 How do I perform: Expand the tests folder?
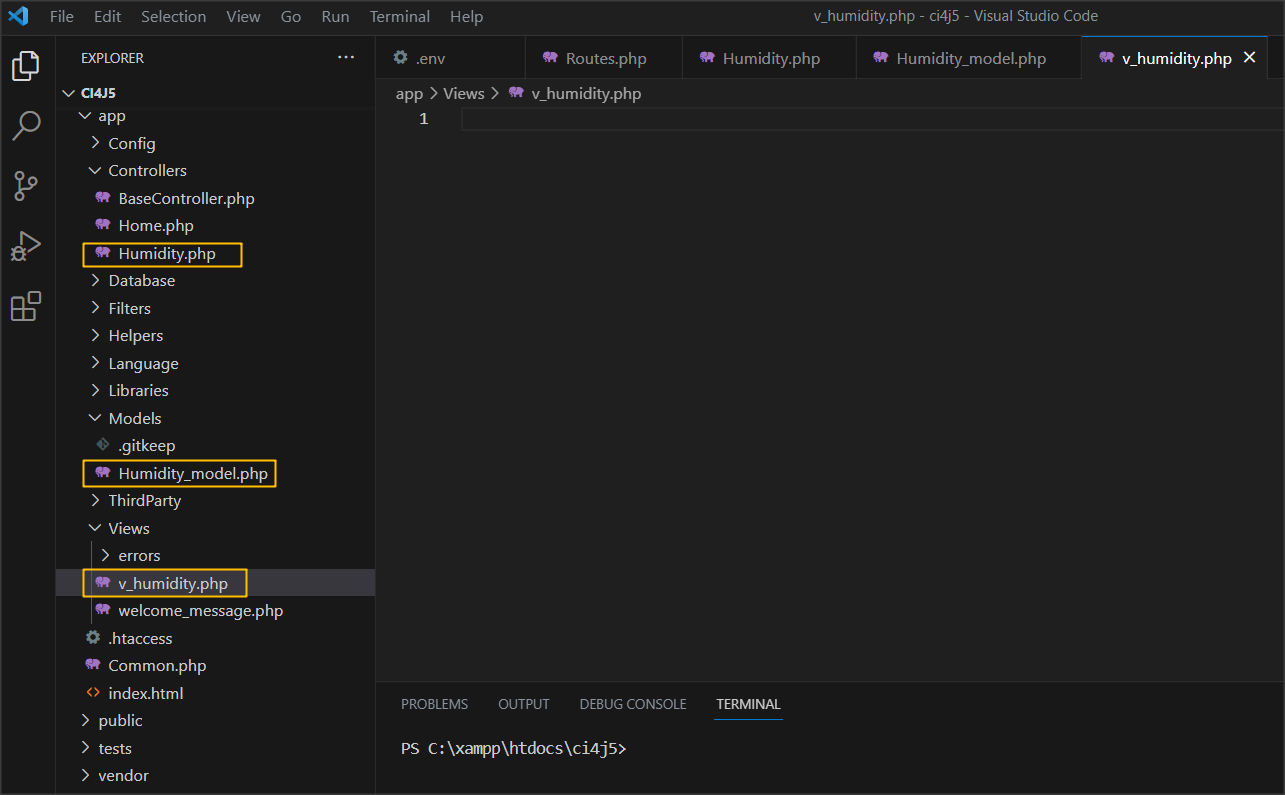pyautogui.click(x=85, y=748)
